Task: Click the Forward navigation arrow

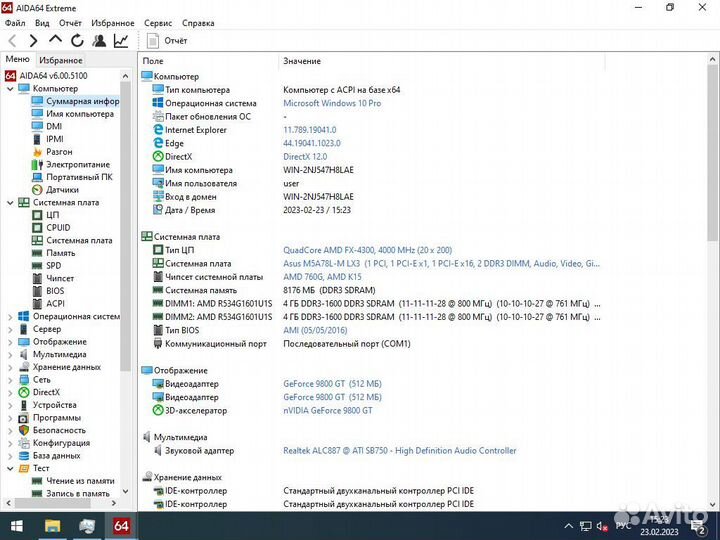Action: (x=34, y=41)
